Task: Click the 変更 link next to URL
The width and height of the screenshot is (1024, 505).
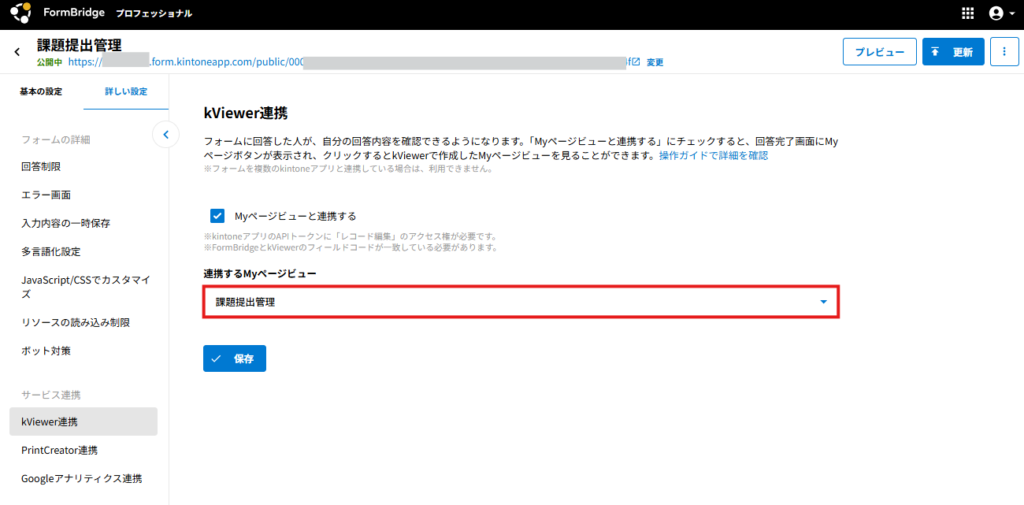Action: [x=655, y=62]
